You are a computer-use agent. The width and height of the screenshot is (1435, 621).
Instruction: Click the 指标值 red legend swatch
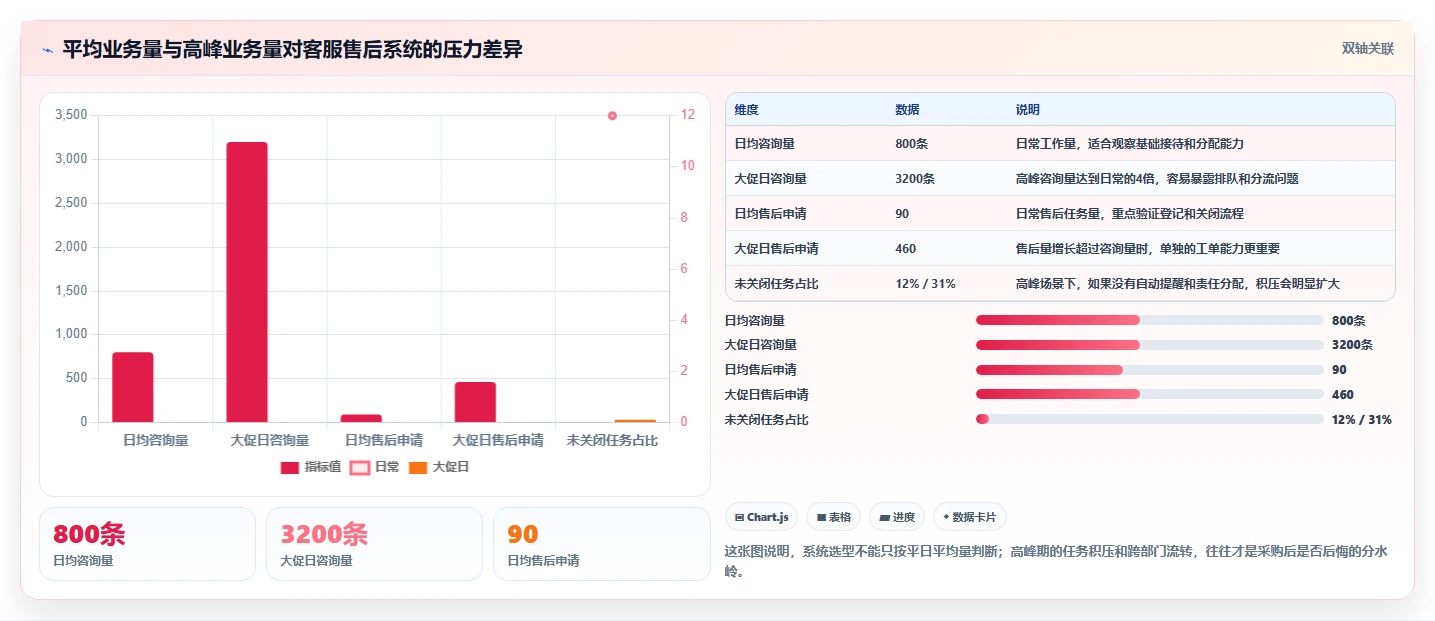(x=290, y=467)
